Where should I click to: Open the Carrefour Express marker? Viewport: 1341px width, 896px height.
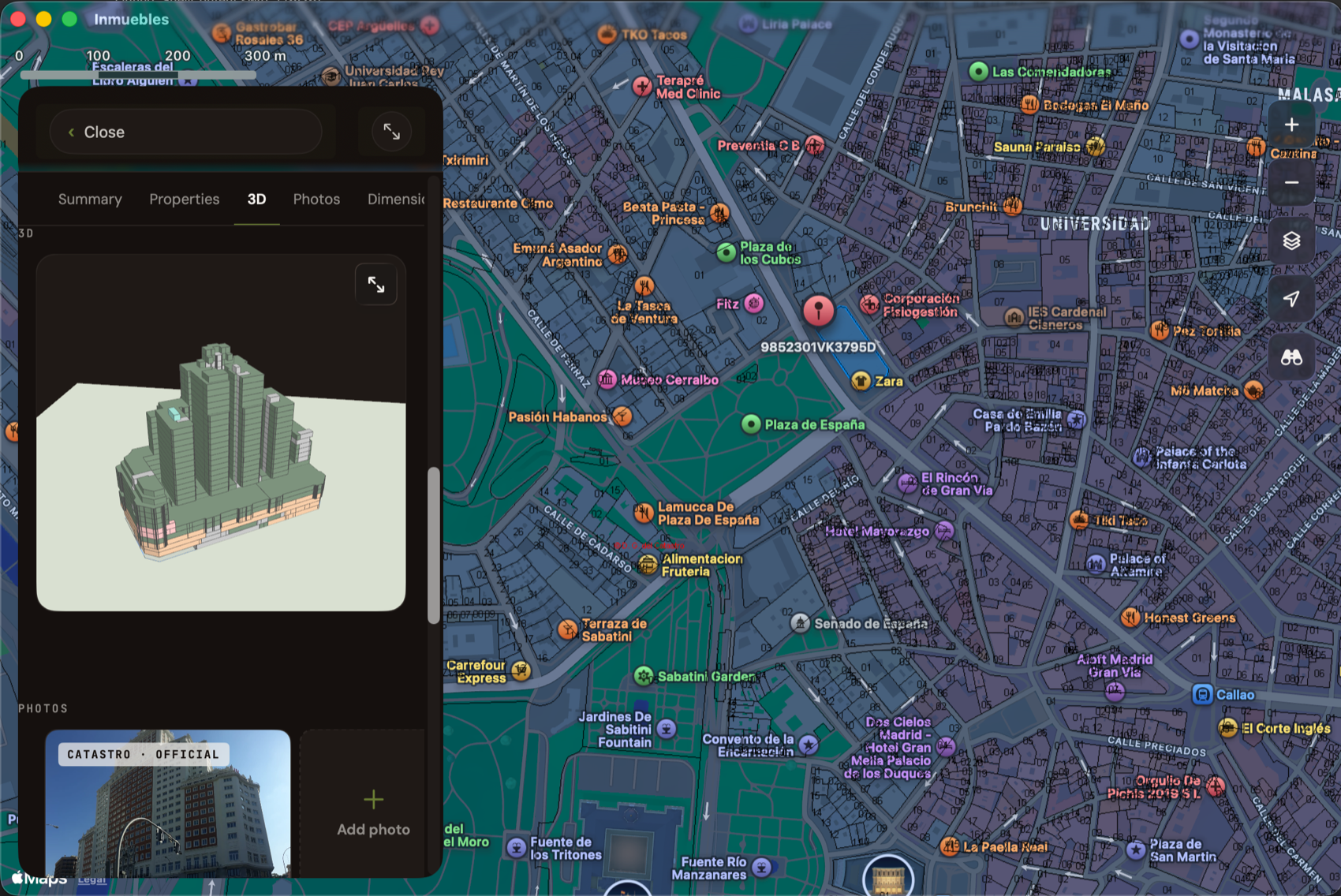[521, 671]
